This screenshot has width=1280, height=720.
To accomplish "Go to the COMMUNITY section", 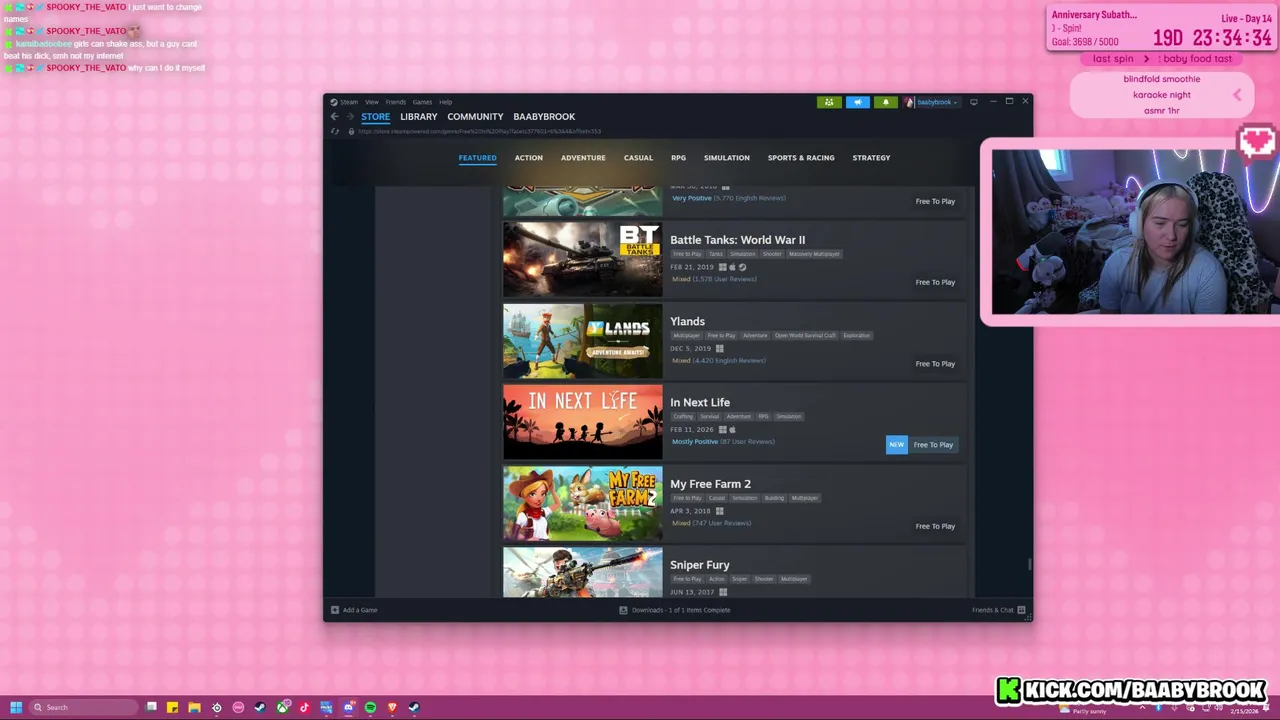I will click(x=475, y=117).
